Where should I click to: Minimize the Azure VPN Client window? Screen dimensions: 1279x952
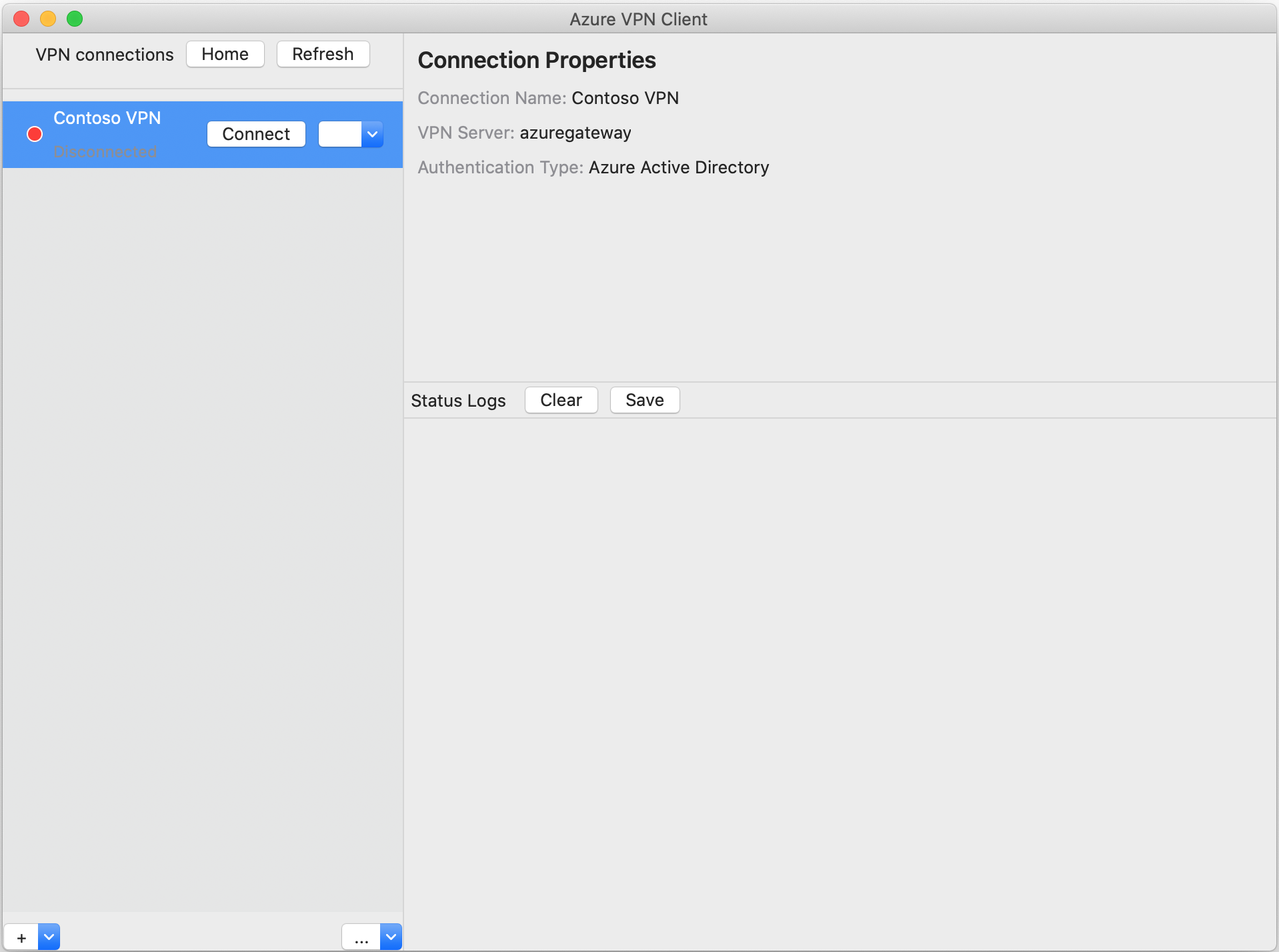pos(48,19)
